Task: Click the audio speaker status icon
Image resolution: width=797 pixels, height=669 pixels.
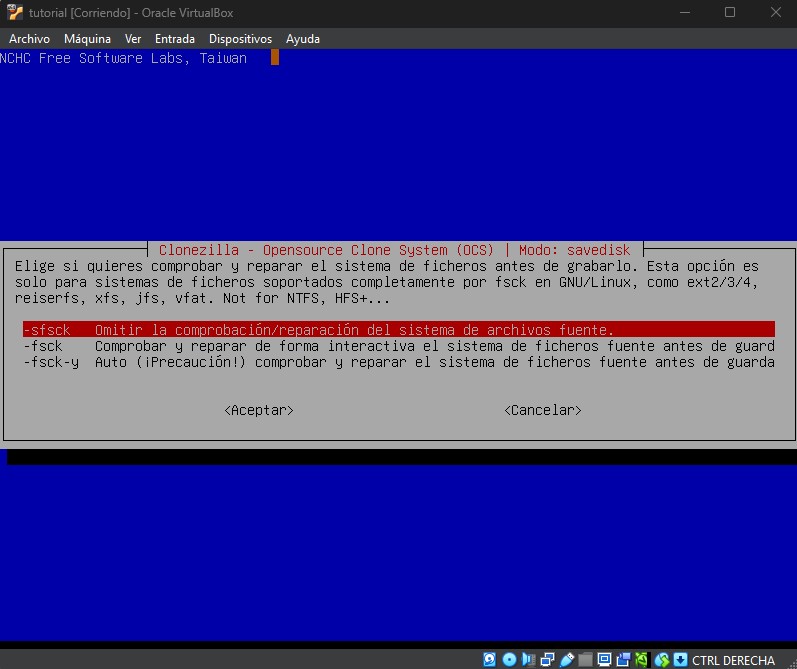Action: coord(528,659)
